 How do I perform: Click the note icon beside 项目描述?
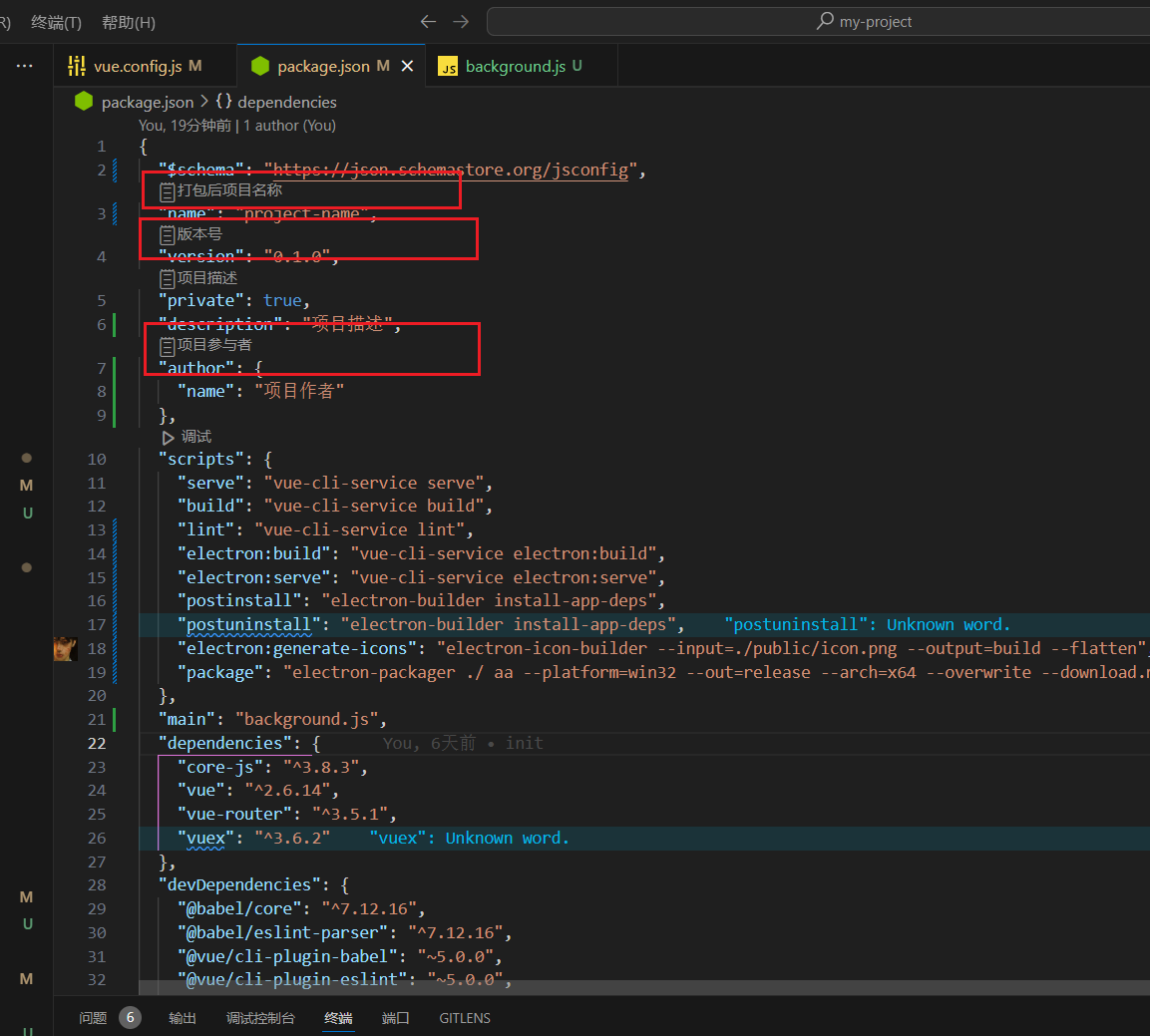[168, 278]
